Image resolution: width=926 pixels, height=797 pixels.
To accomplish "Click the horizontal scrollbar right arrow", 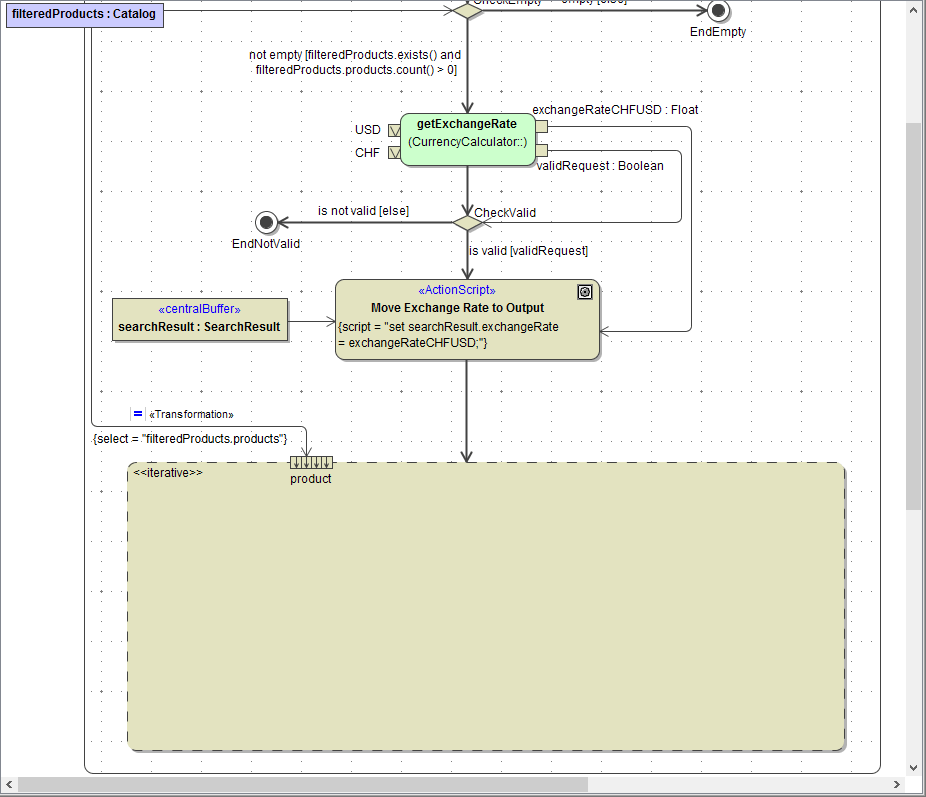I will 895,785.
